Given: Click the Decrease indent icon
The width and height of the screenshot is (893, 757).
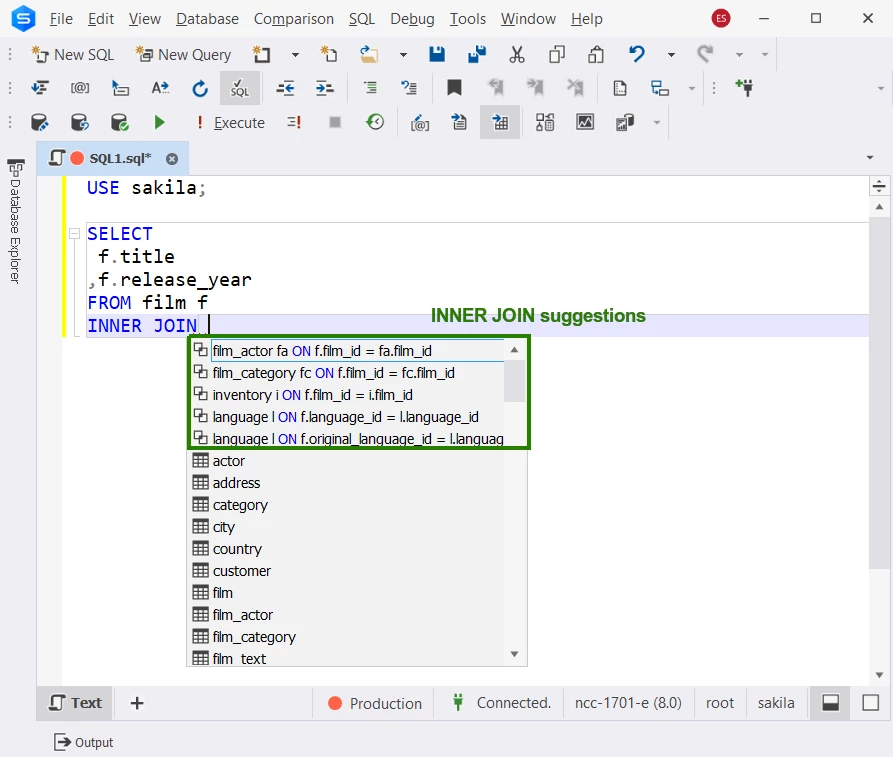Looking at the screenshot, I should (x=285, y=88).
